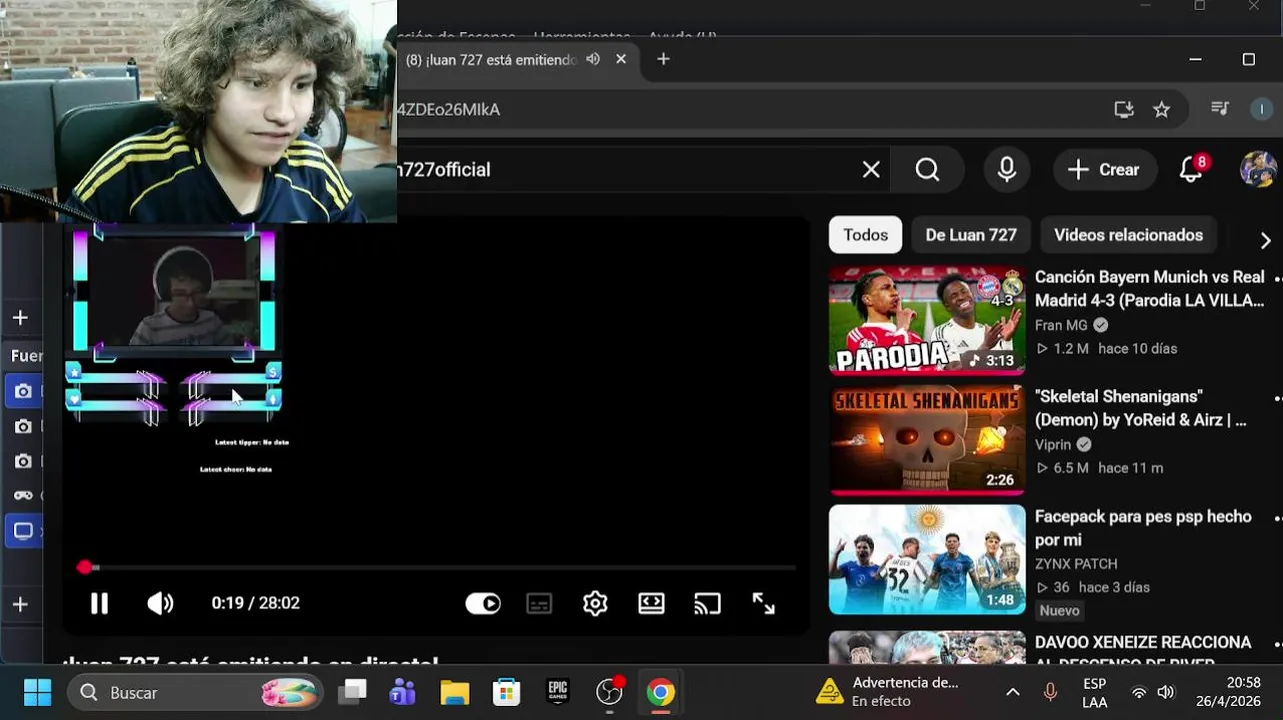Open Facepack para pes psp title
Screen dimensions: 1283x720
click(x=1143, y=528)
